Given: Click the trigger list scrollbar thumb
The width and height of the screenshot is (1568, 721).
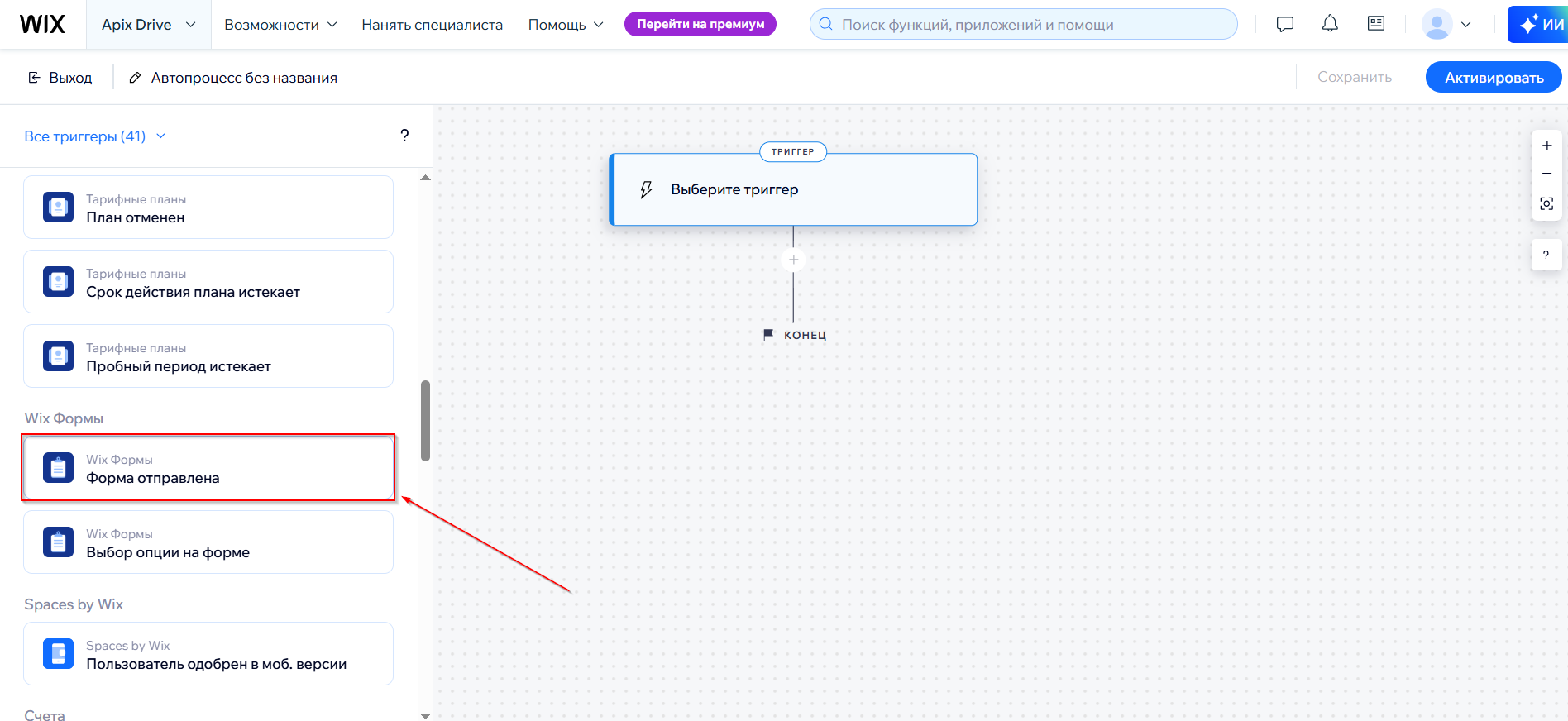Looking at the screenshot, I should pyautogui.click(x=425, y=420).
